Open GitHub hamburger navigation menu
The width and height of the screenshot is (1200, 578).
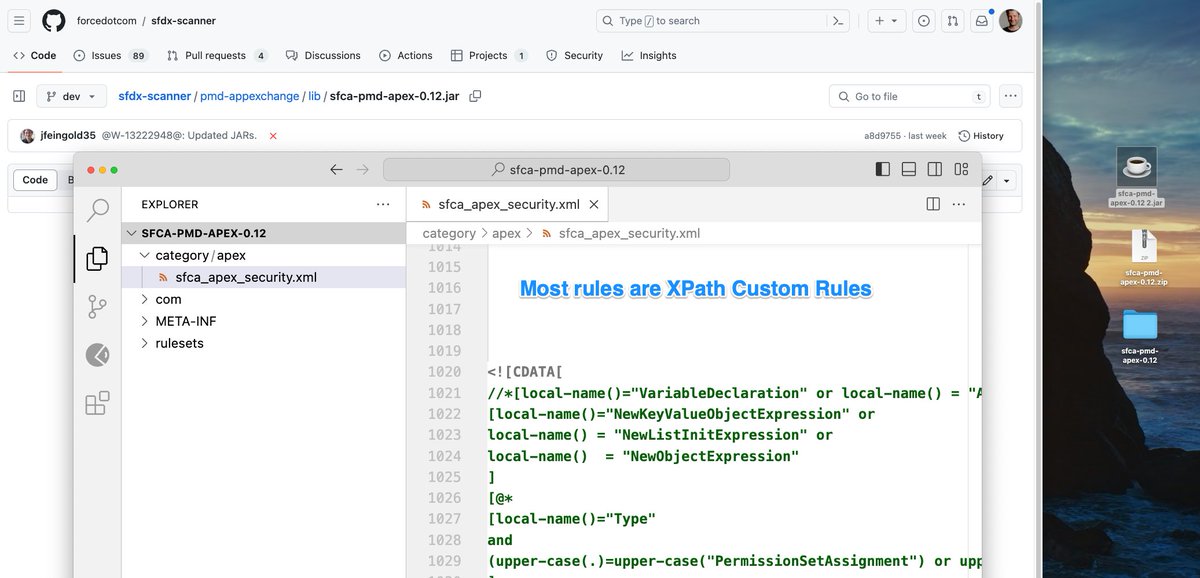point(19,21)
